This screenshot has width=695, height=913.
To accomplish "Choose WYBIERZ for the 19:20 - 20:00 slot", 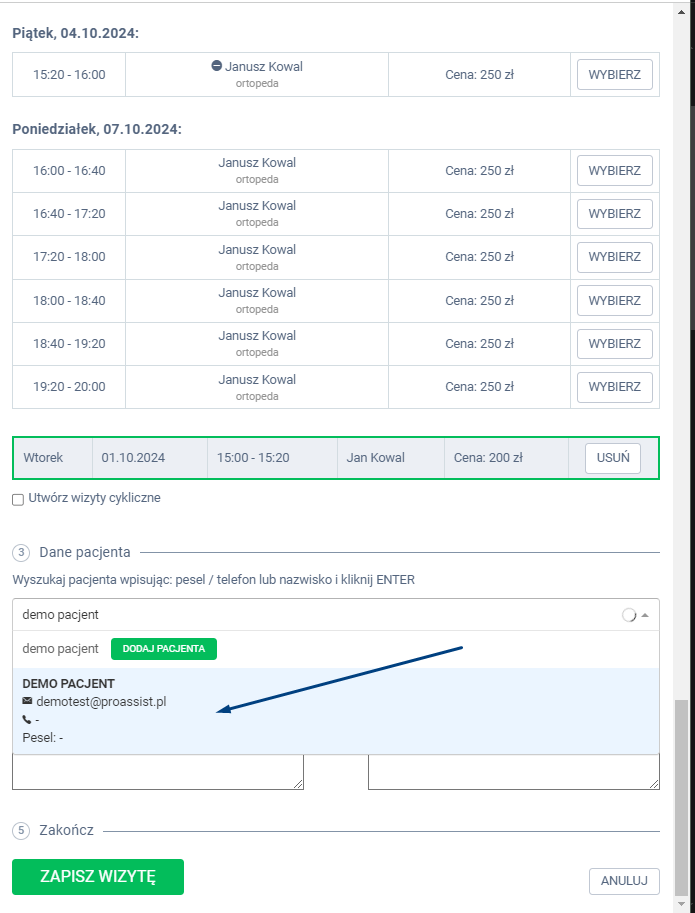I will [614, 387].
